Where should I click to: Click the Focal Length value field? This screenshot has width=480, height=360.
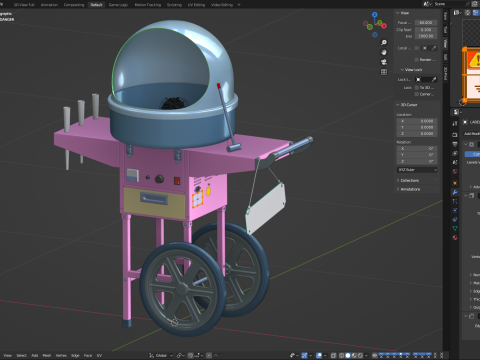tap(426, 23)
